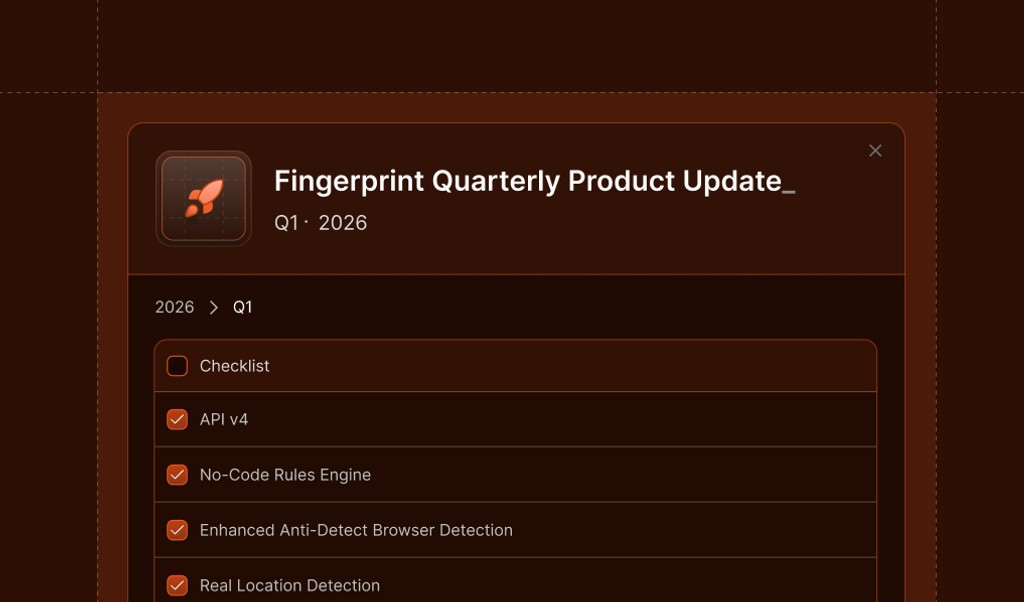Click the No-Code Rules Engine row

click(x=286, y=475)
